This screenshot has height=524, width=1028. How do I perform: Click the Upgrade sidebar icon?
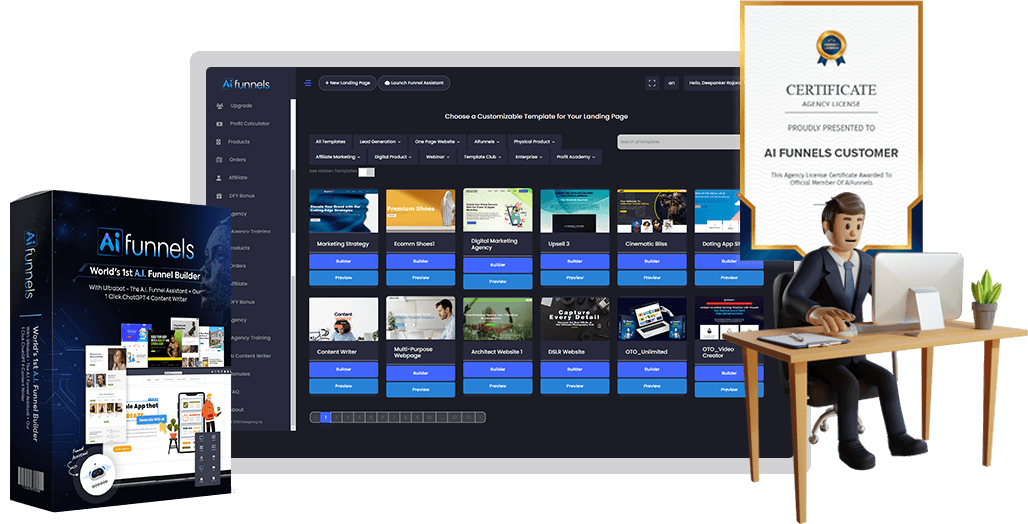coord(219,106)
